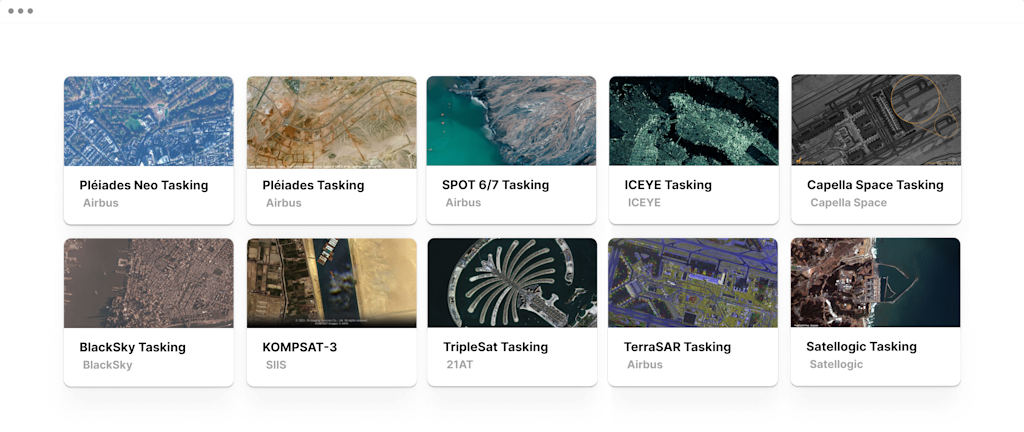Select the ICEYE provider label

[x=644, y=202]
